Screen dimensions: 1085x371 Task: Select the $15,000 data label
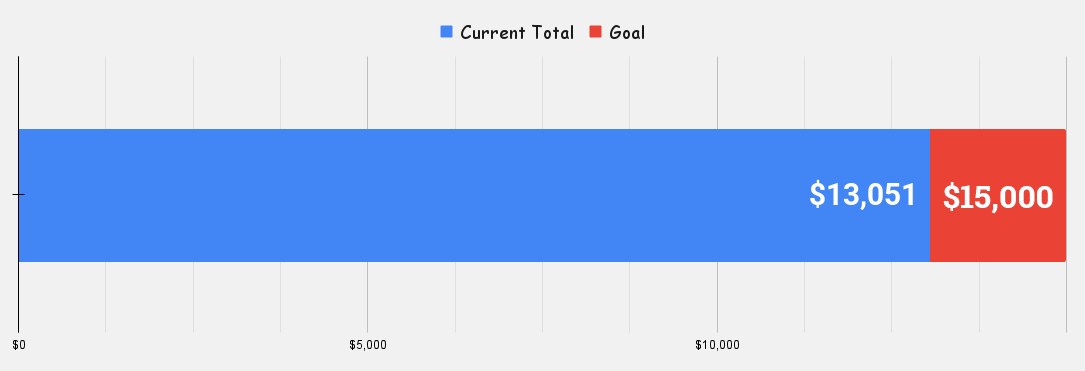[x=998, y=197]
